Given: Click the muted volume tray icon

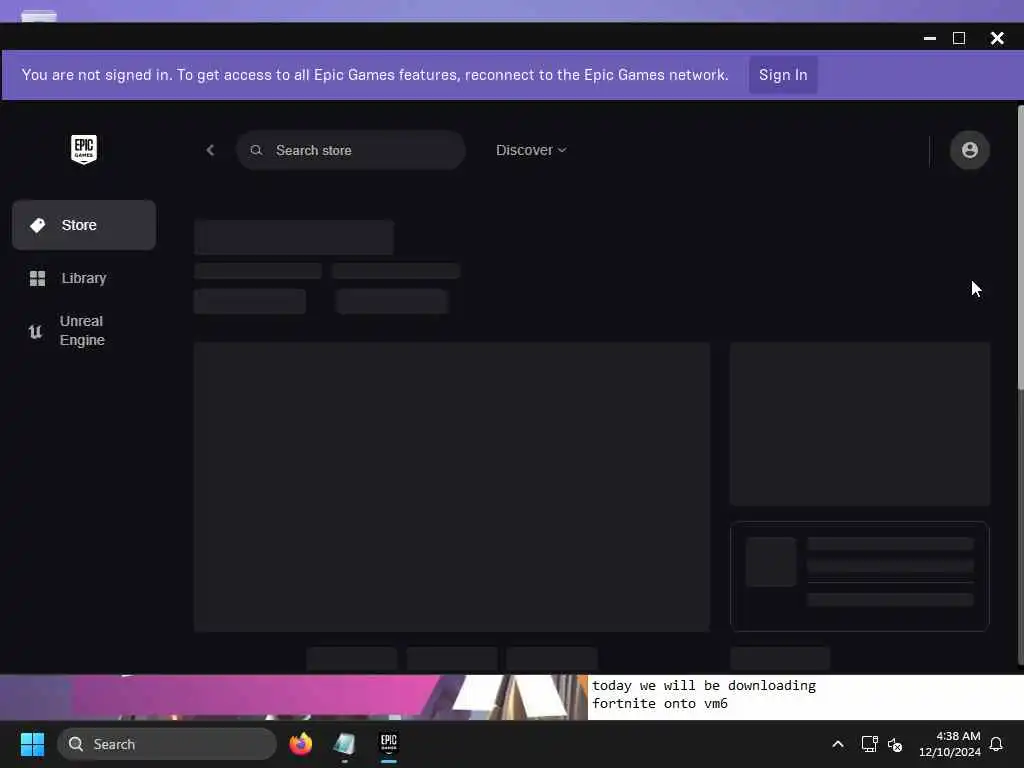Looking at the screenshot, I should [x=895, y=744].
